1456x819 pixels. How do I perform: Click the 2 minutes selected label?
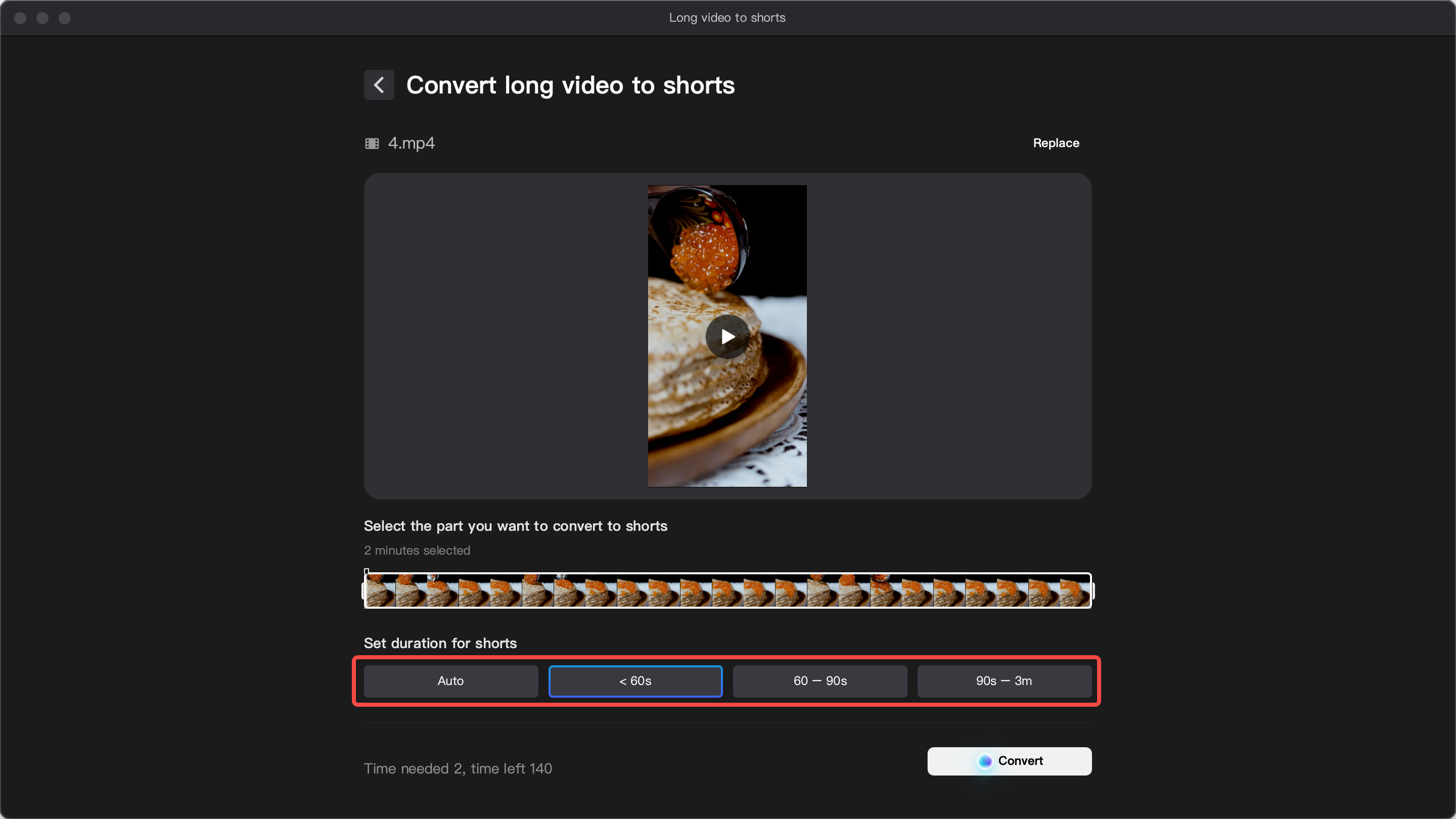click(x=417, y=550)
